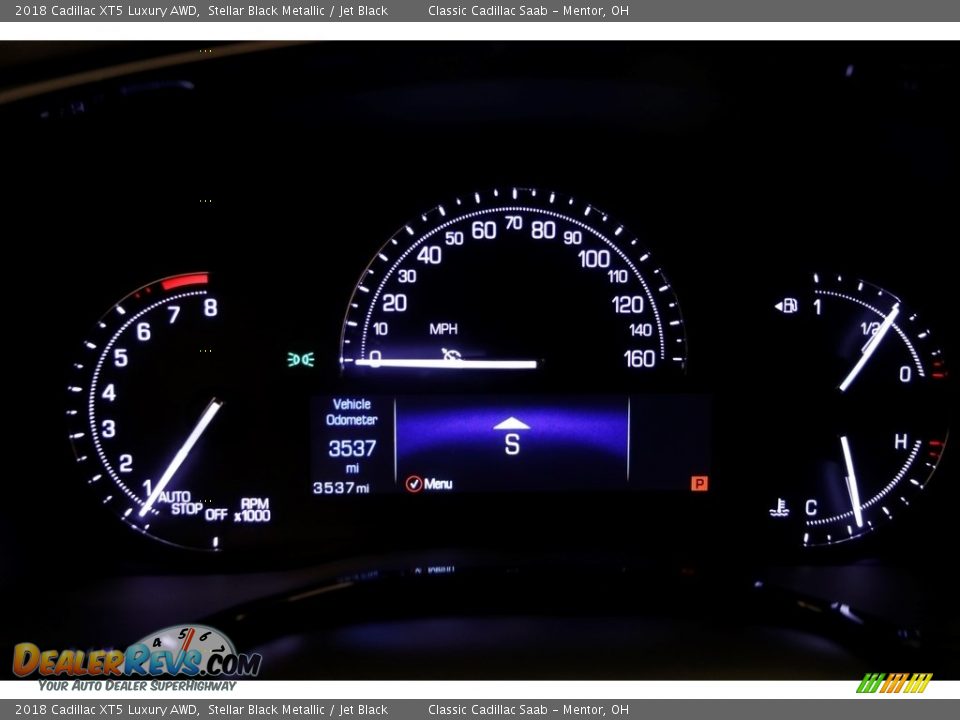960x720 pixels.
Task: Click the orange P parking indicator
Action: tap(699, 484)
